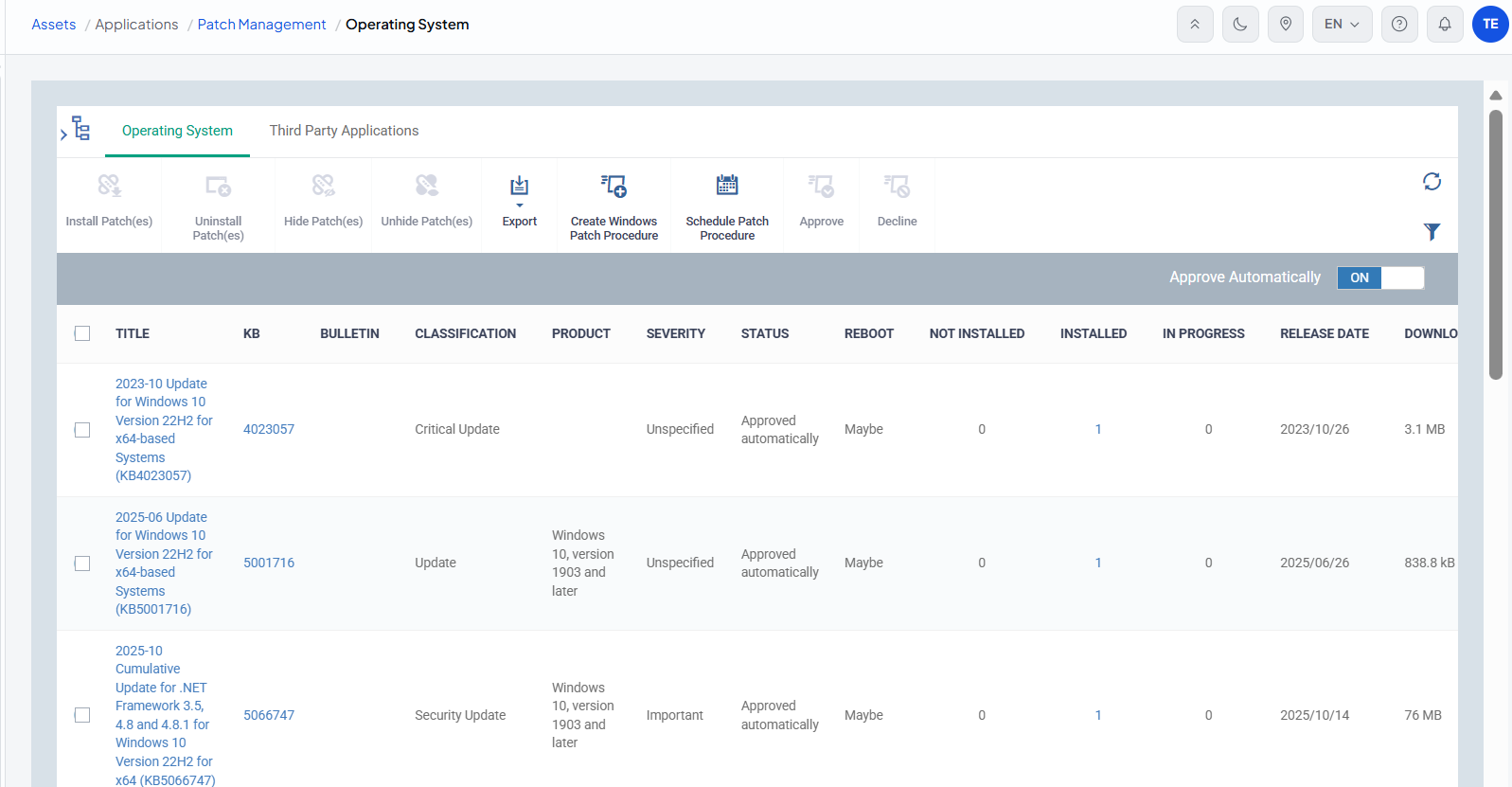
Task: Sort by IN PROGRESS column header
Action: coord(1203,333)
